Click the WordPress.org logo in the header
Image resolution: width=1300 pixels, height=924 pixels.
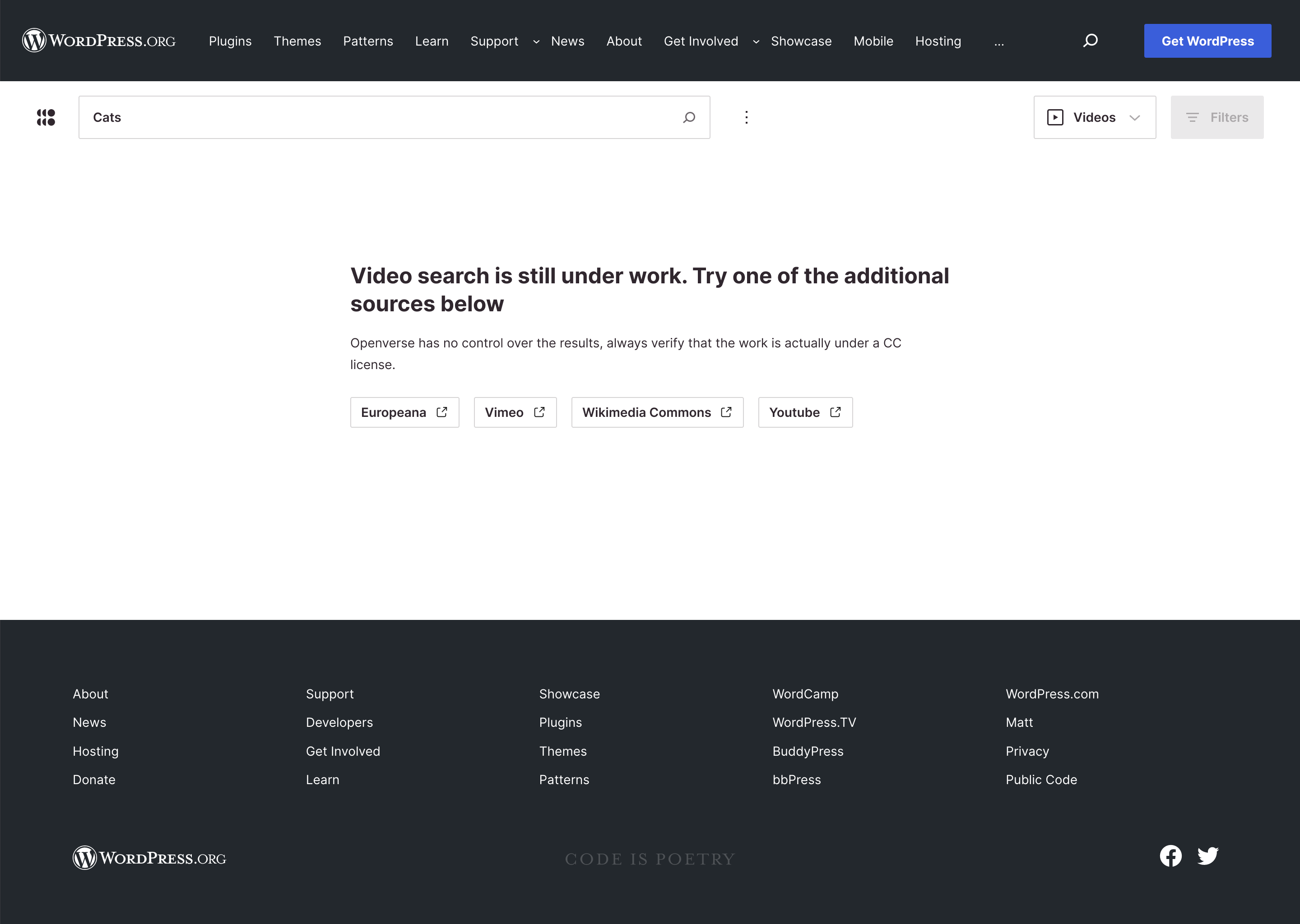pos(98,40)
